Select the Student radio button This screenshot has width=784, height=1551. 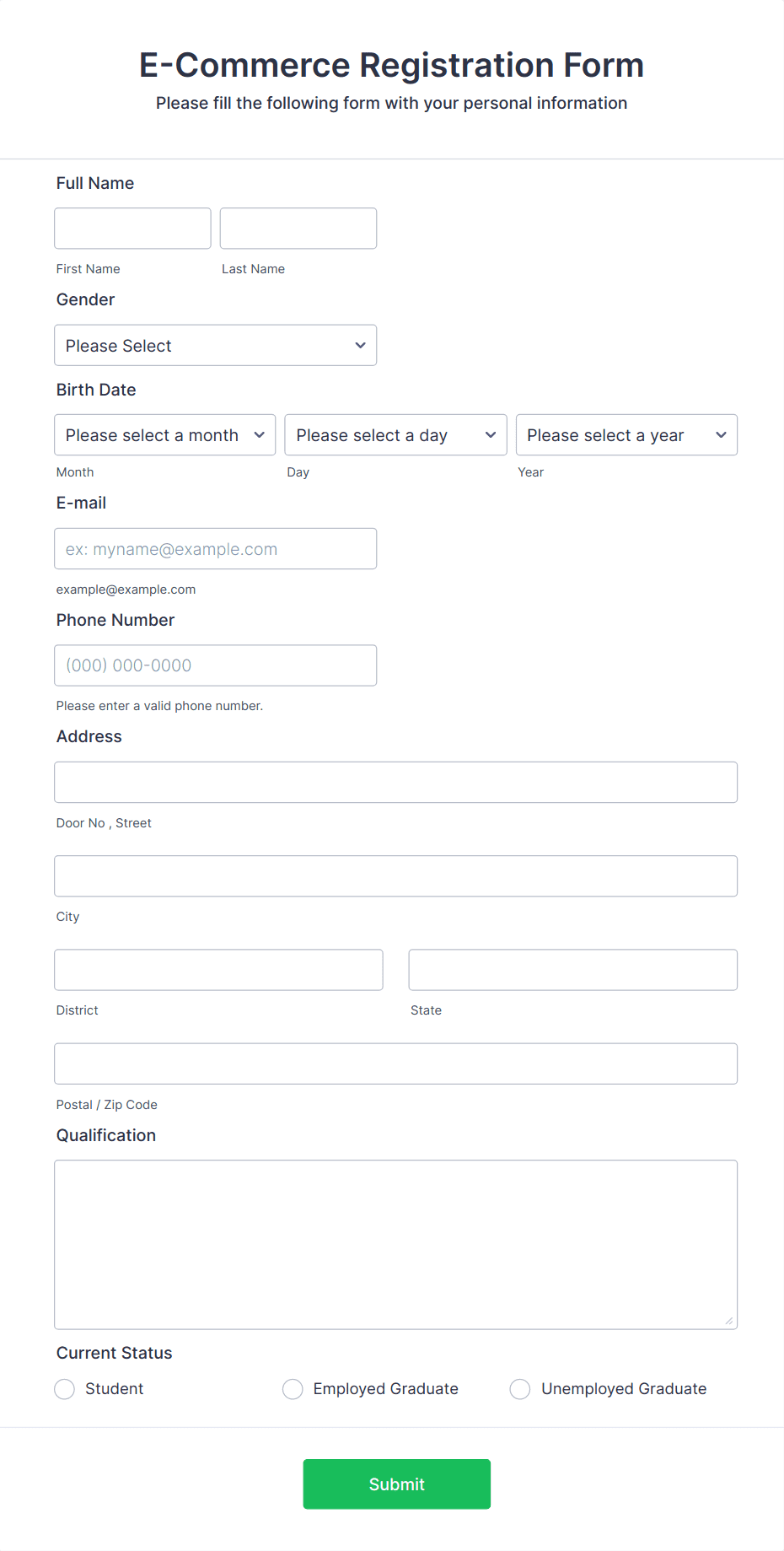point(64,1388)
